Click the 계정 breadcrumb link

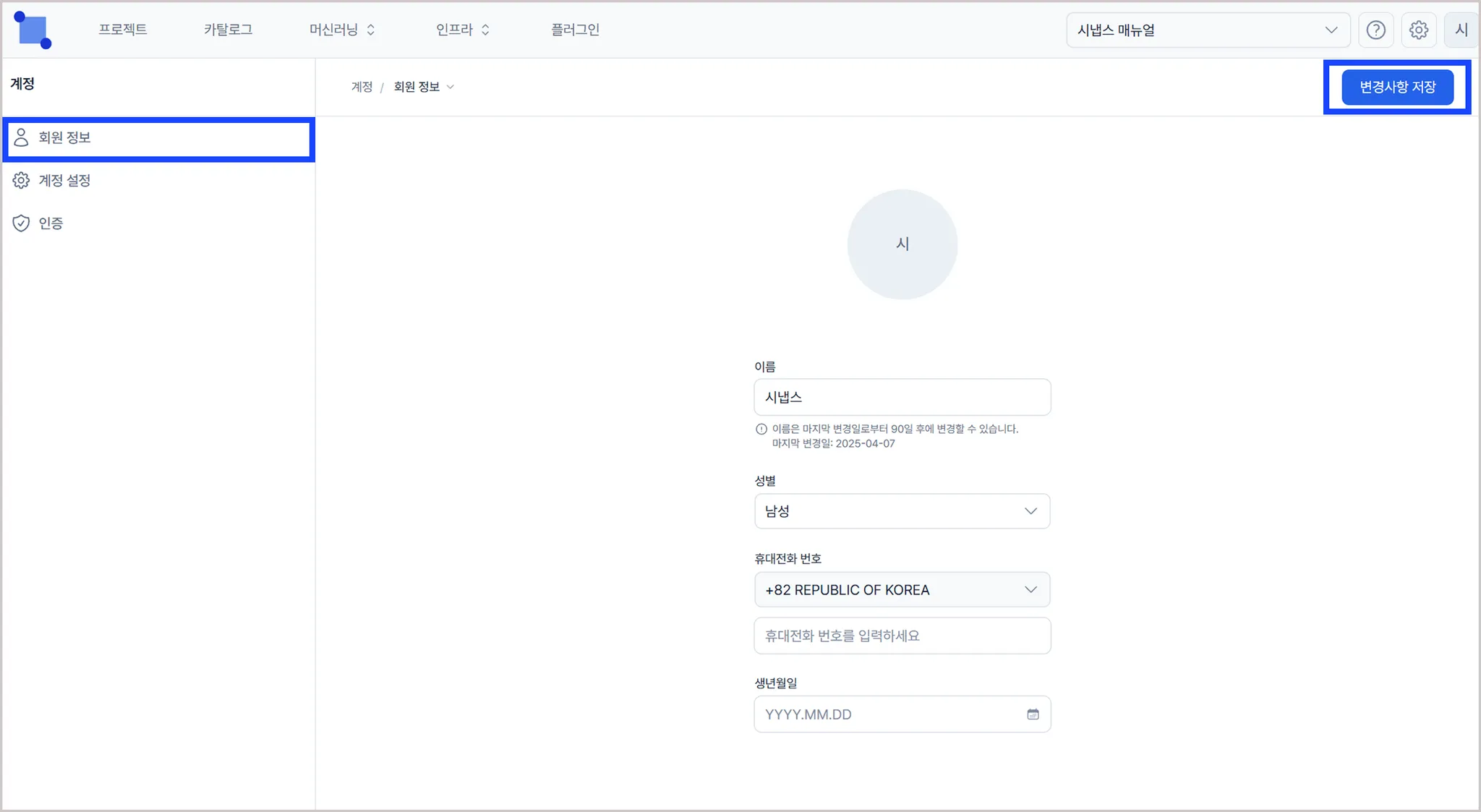[362, 87]
